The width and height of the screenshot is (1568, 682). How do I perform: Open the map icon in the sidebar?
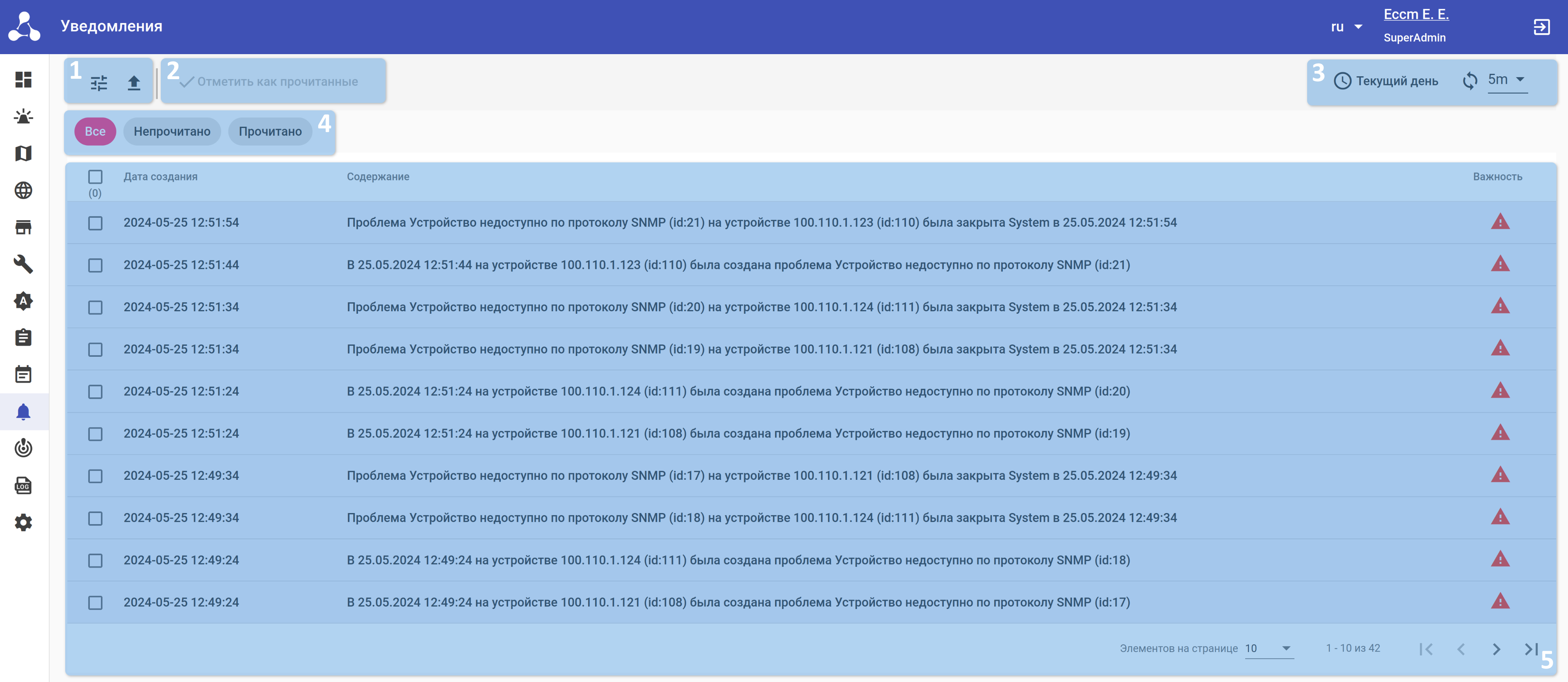click(x=23, y=153)
